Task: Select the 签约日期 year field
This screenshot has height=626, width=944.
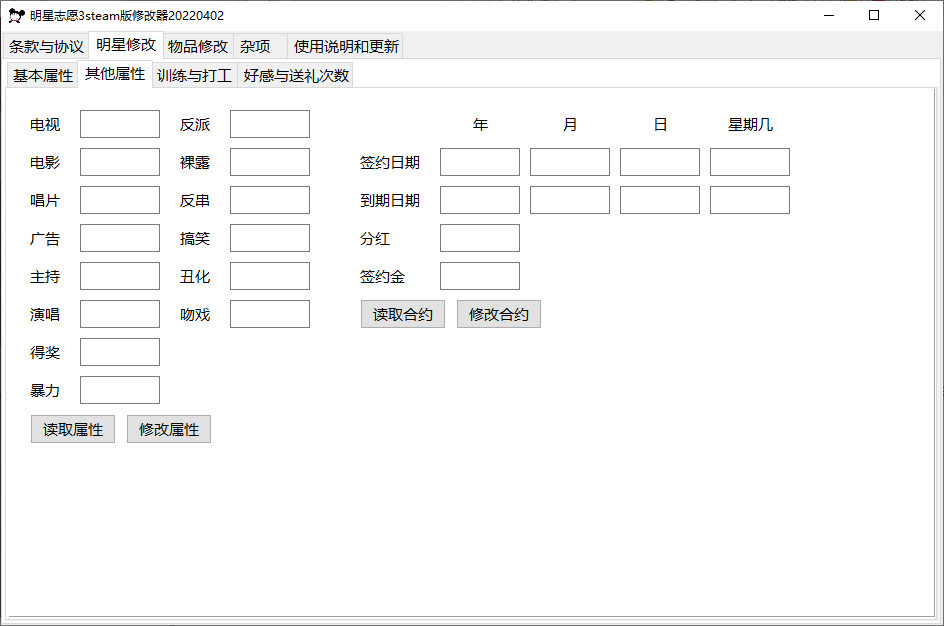Action: [480, 162]
